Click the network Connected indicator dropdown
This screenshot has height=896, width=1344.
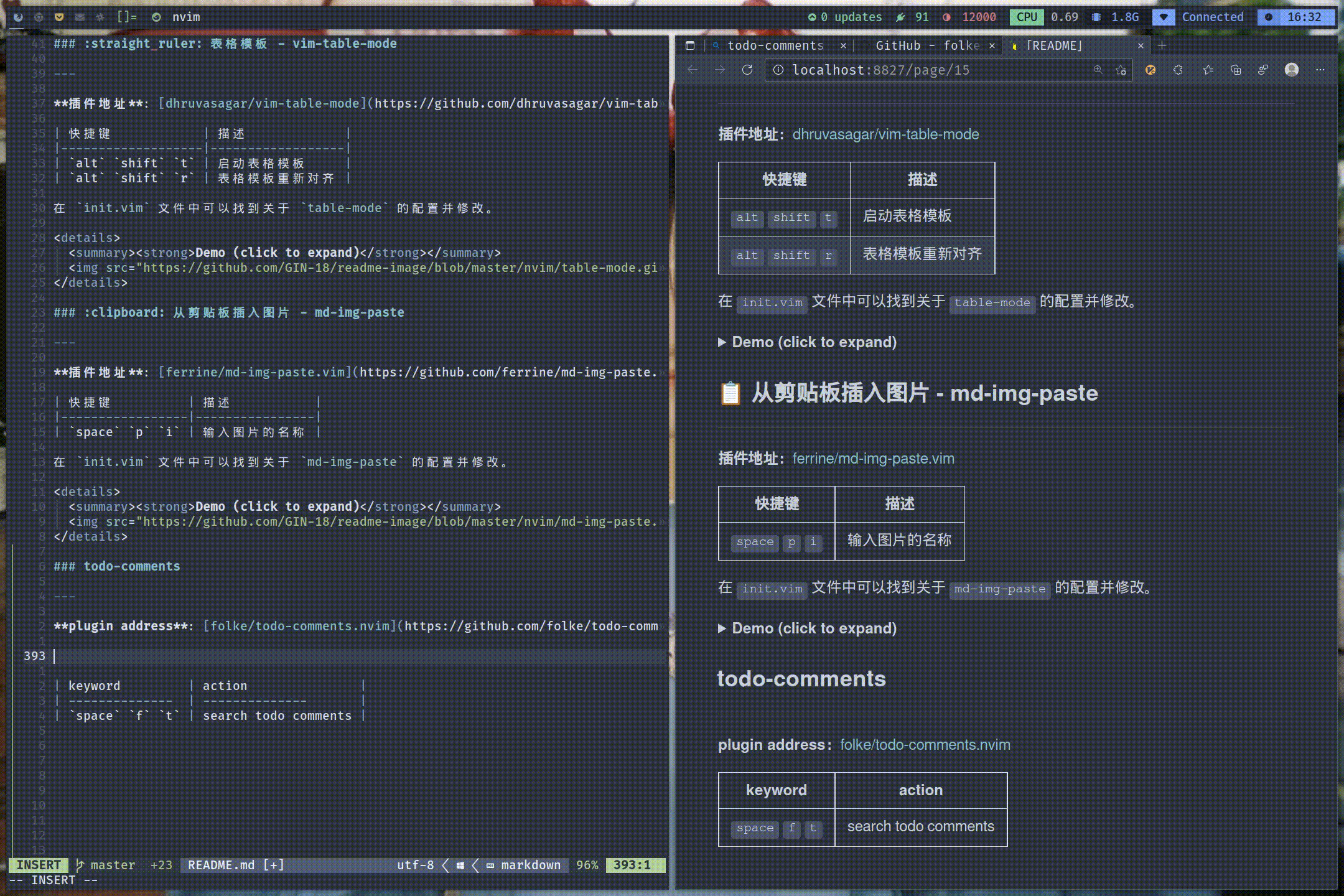coord(1164,17)
